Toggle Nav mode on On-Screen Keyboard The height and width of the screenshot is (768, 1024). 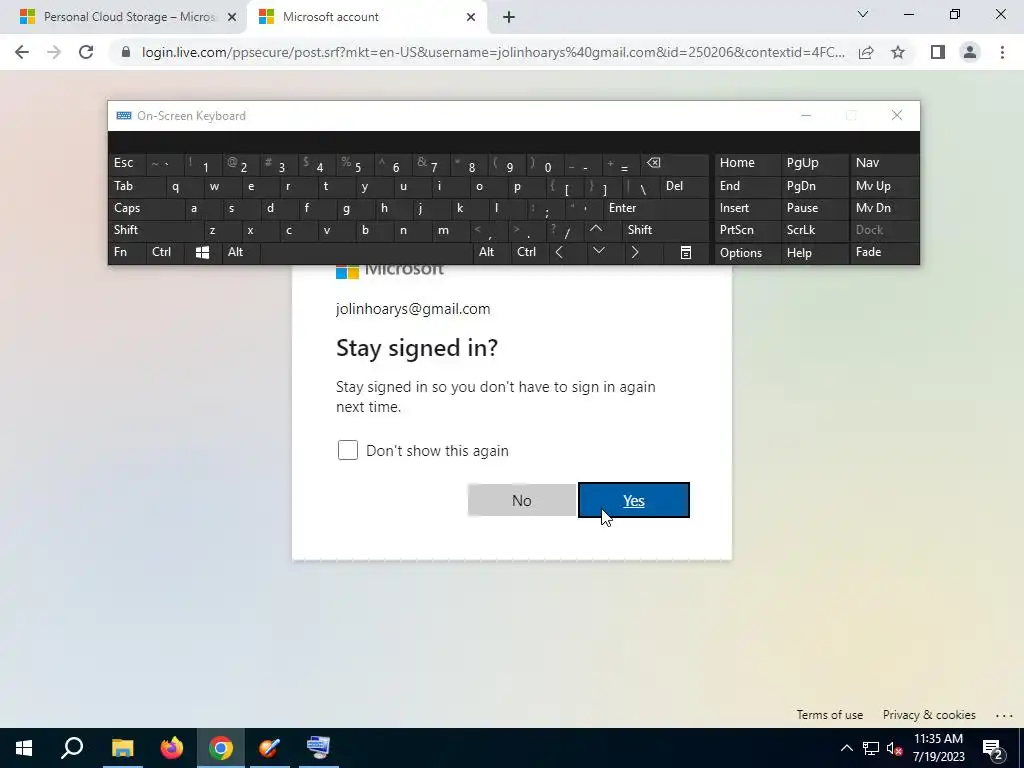(x=884, y=163)
